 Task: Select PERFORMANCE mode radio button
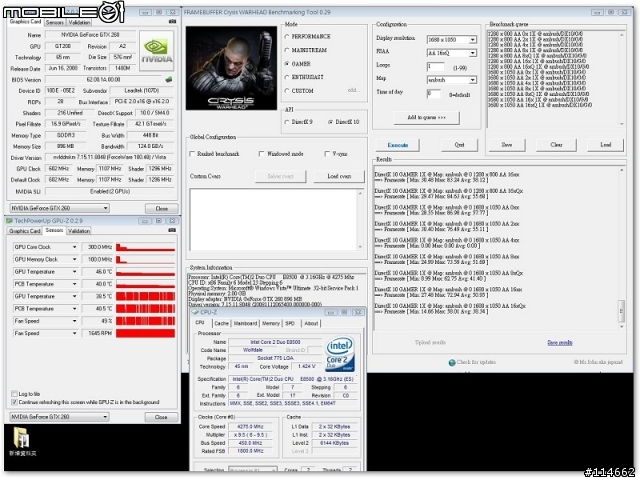tap(287, 37)
